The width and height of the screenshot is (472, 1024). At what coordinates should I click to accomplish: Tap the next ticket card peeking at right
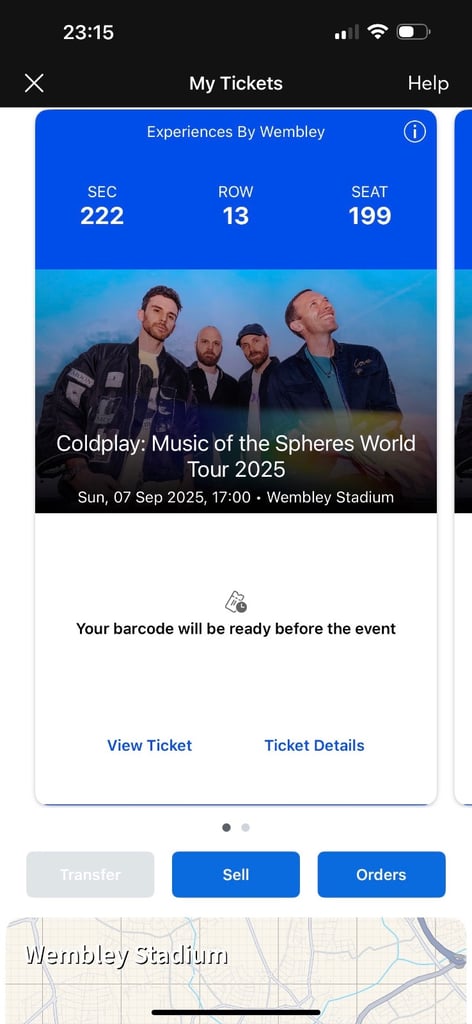463,457
